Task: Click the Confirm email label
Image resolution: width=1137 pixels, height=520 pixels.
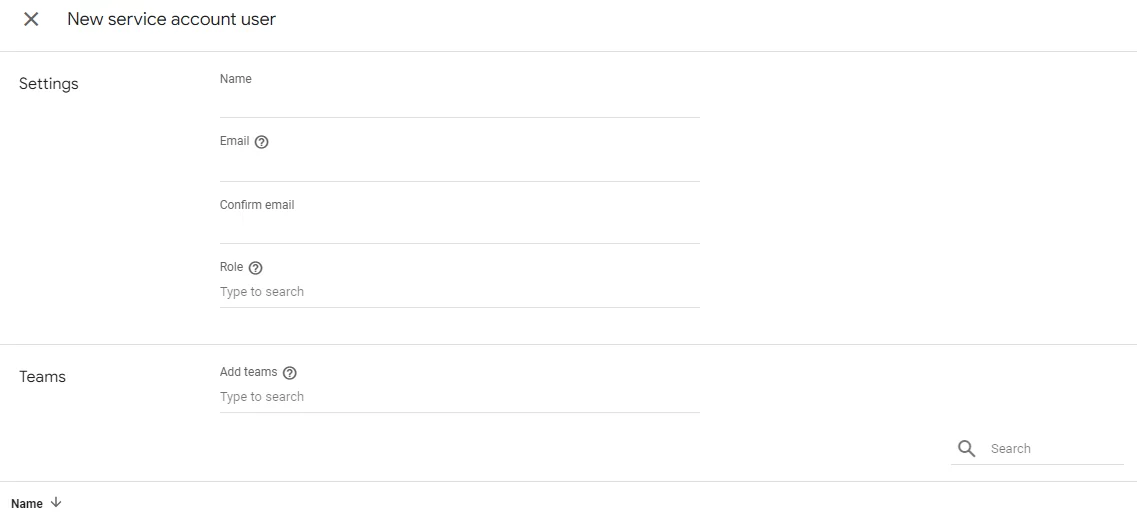Action: click(257, 205)
